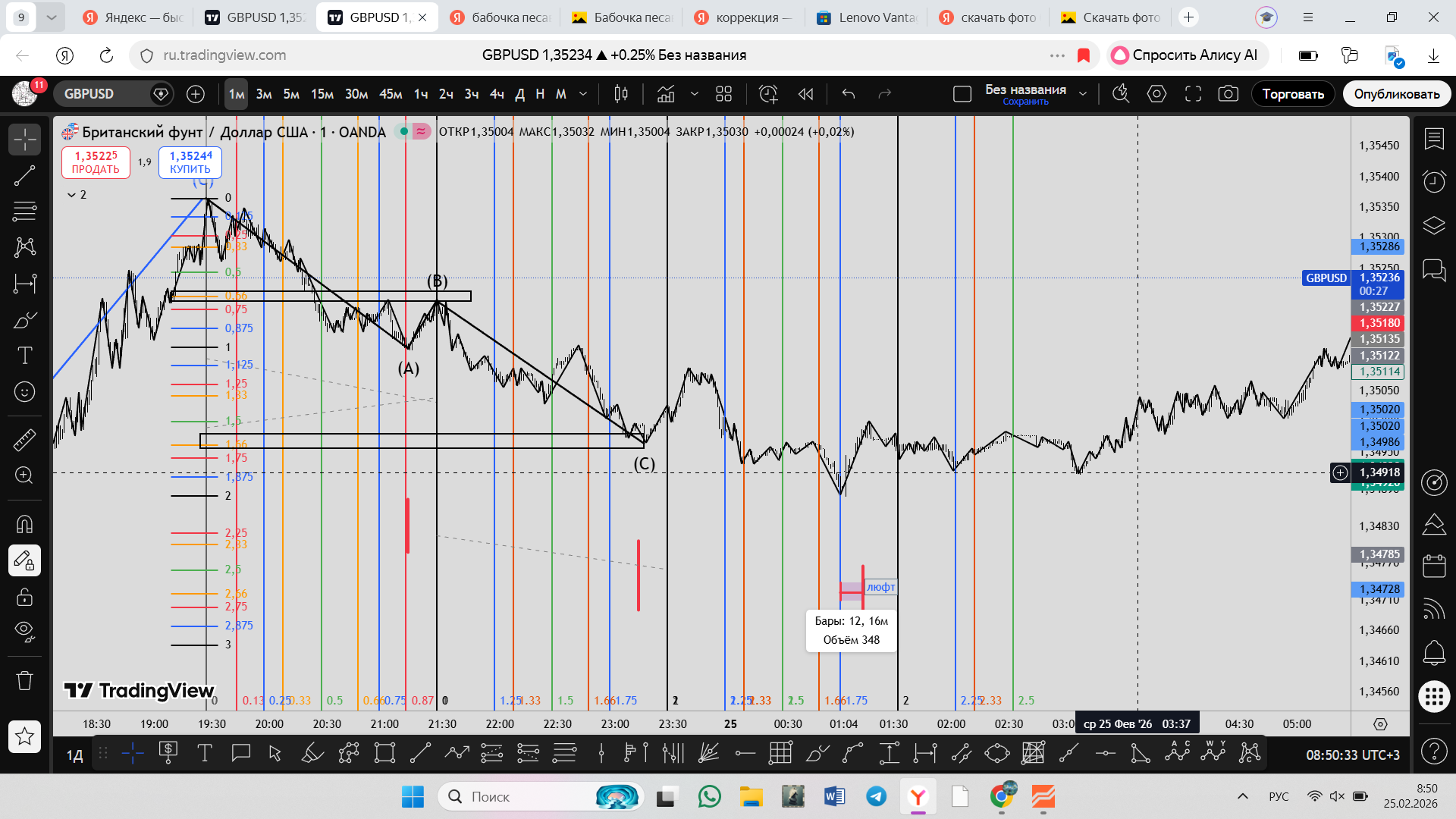
Task: Click the Опубликовать button
Action: point(1396,94)
